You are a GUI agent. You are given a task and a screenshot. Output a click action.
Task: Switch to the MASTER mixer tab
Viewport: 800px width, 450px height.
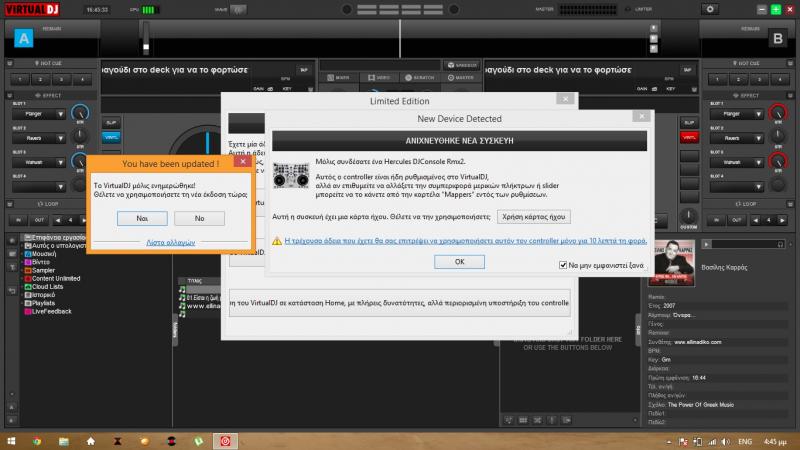(x=461, y=76)
